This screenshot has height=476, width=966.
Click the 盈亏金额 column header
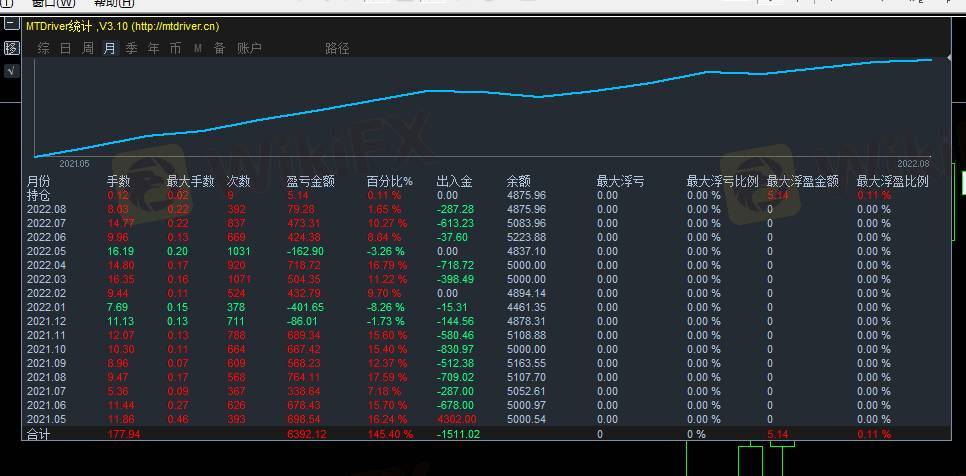tap(310, 182)
